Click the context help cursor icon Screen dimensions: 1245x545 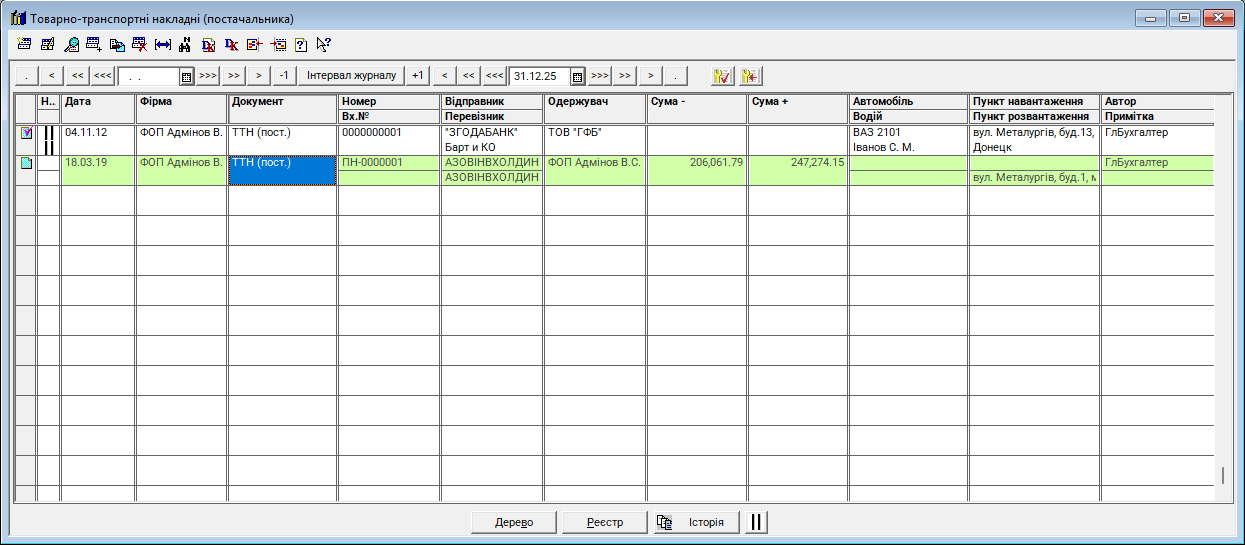click(x=323, y=44)
